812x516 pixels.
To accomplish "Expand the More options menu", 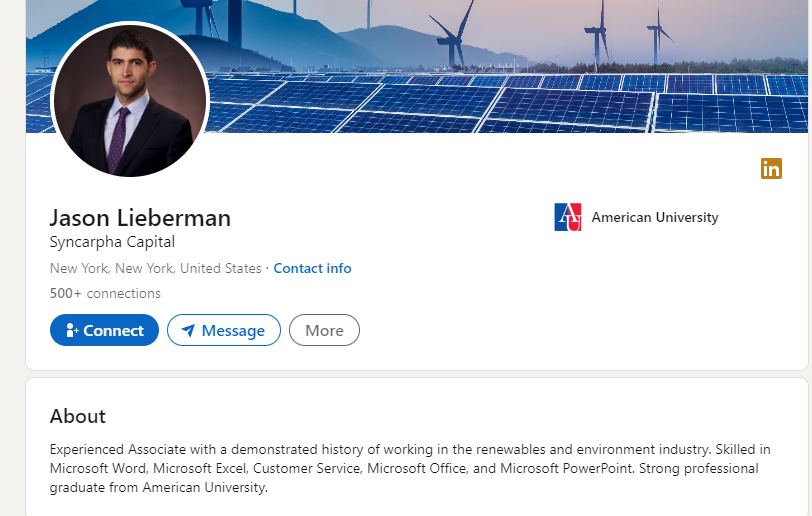I will click(x=324, y=330).
